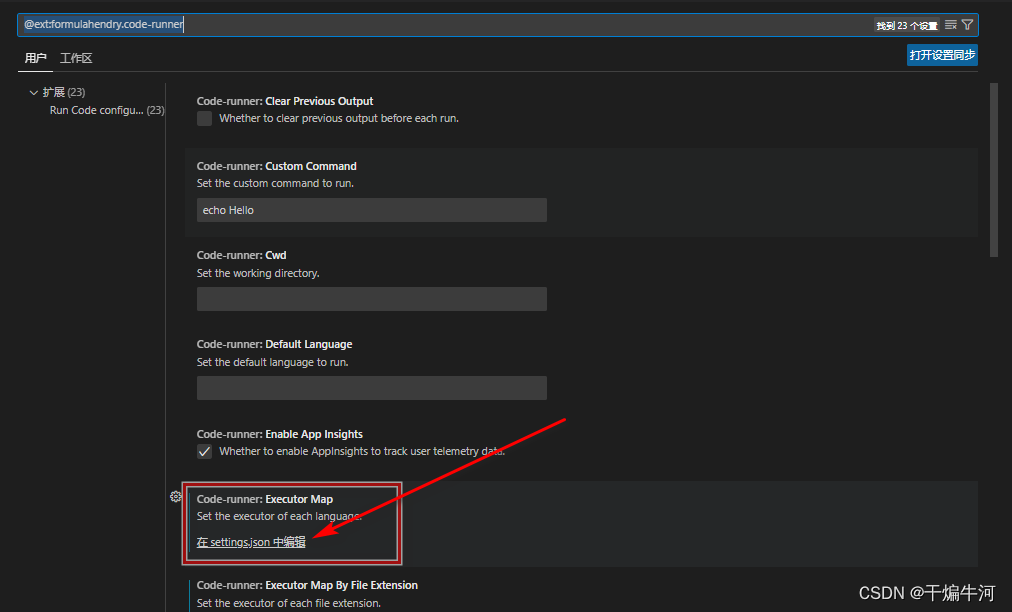This screenshot has height=612, width=1012.
Task: Click the Default Language input field
Action: (x=372, y=388)
